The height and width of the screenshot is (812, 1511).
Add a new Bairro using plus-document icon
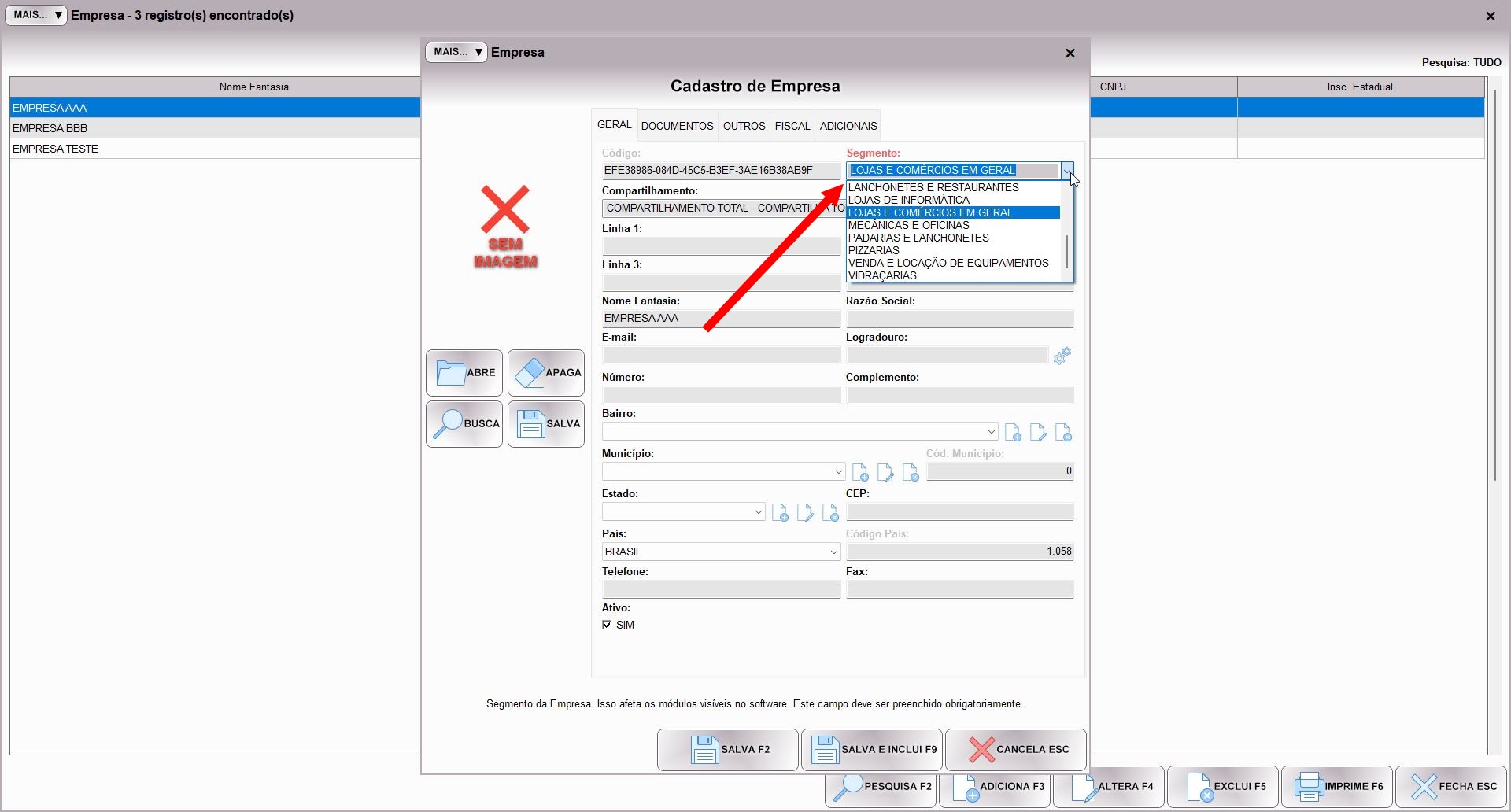click(1013, 432)
